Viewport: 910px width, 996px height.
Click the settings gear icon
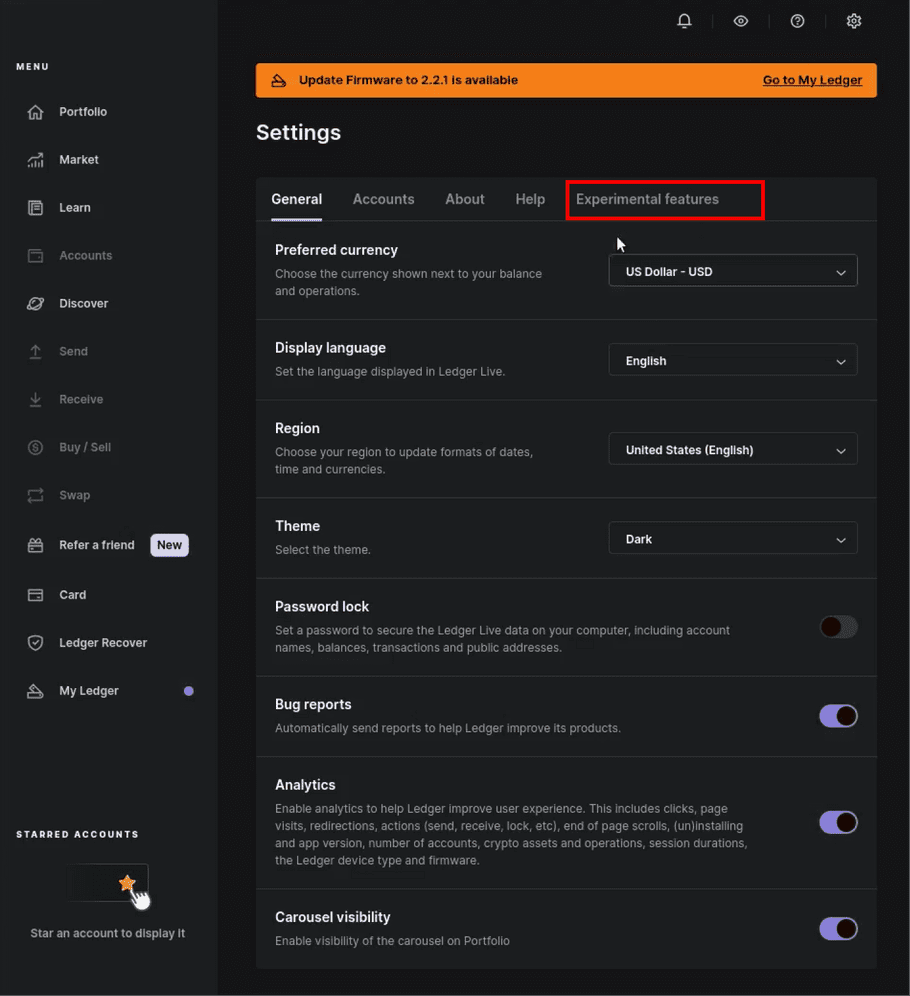(854, 21)
